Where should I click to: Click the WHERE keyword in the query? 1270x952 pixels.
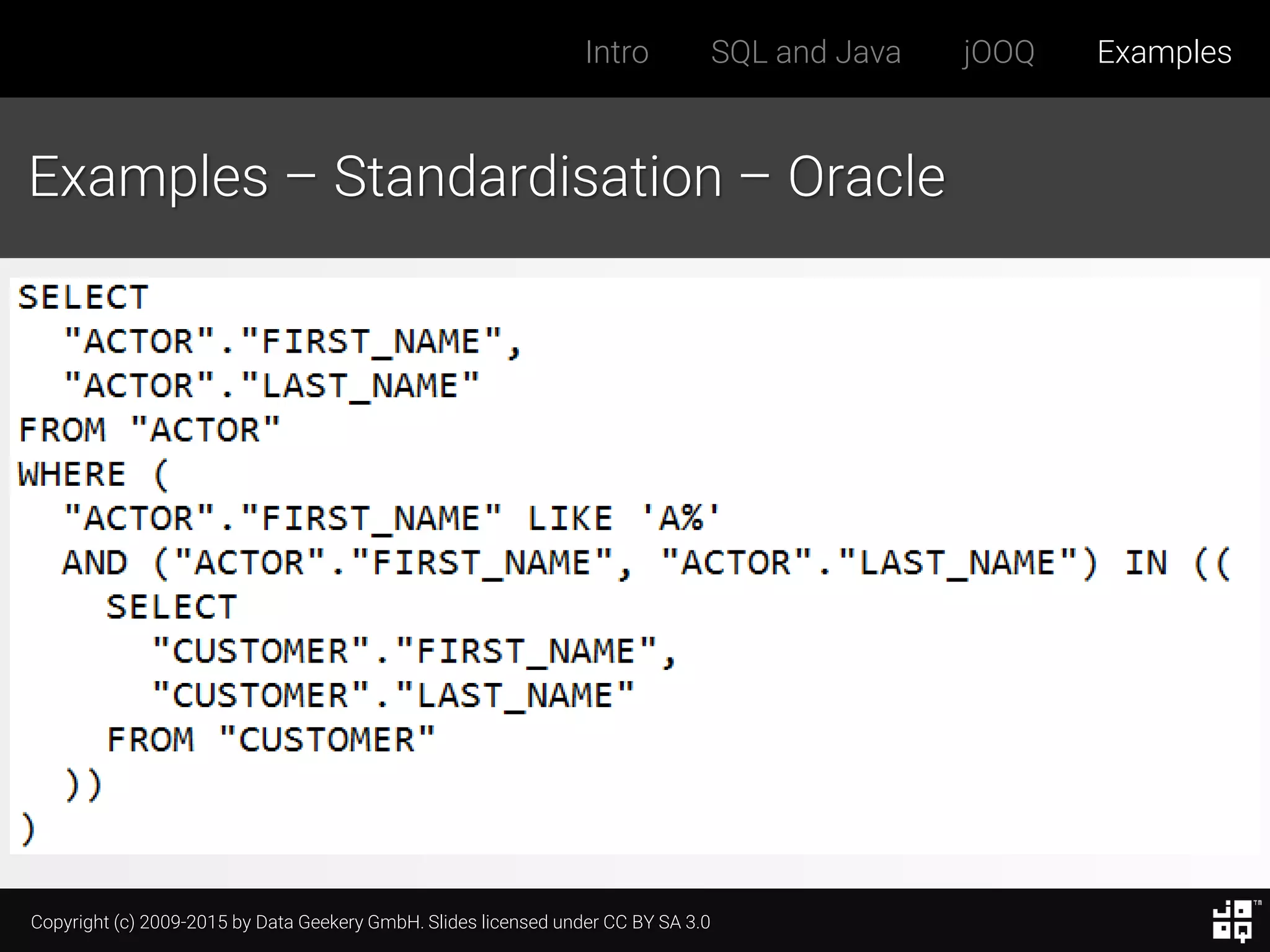click(72, 475)
